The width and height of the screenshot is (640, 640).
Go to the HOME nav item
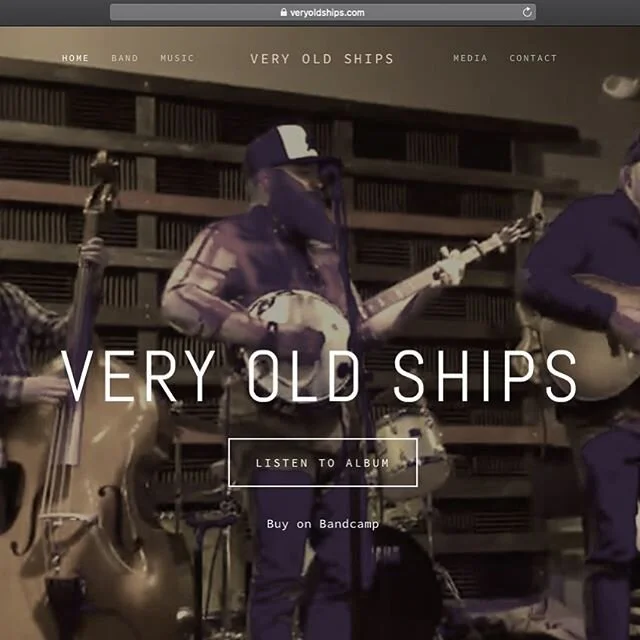pos(75,58)
